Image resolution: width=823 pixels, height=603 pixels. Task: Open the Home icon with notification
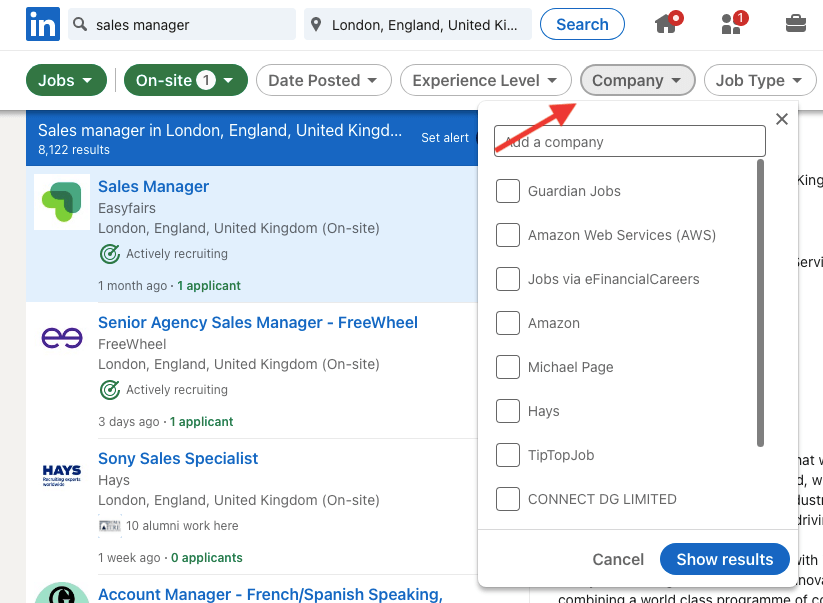pyautogui.click(x=668, y=23)
